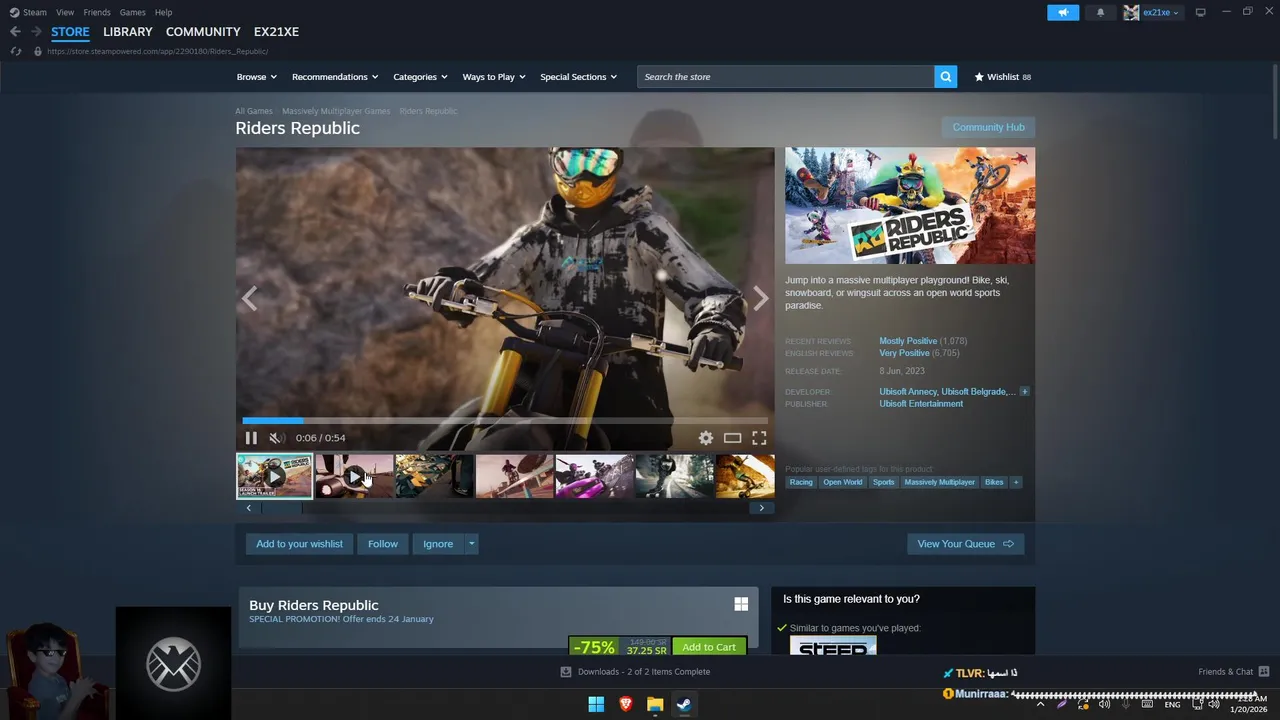1280x720 pixels.
Task: Switch to the STORE tab
Action: pos(70,32)
